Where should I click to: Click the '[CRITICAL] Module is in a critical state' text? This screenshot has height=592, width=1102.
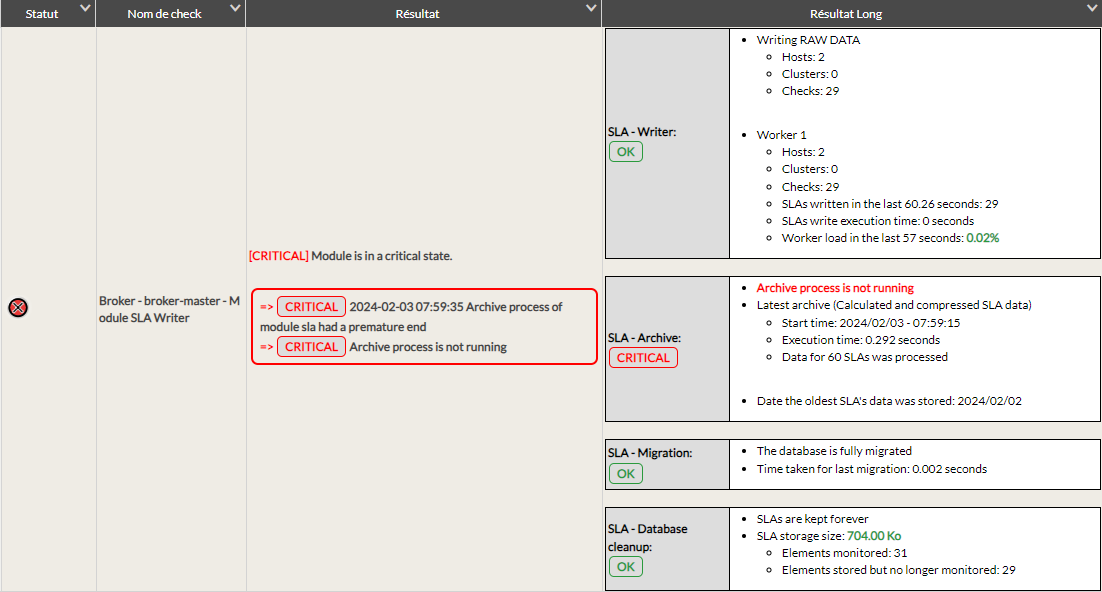point(350,256)
